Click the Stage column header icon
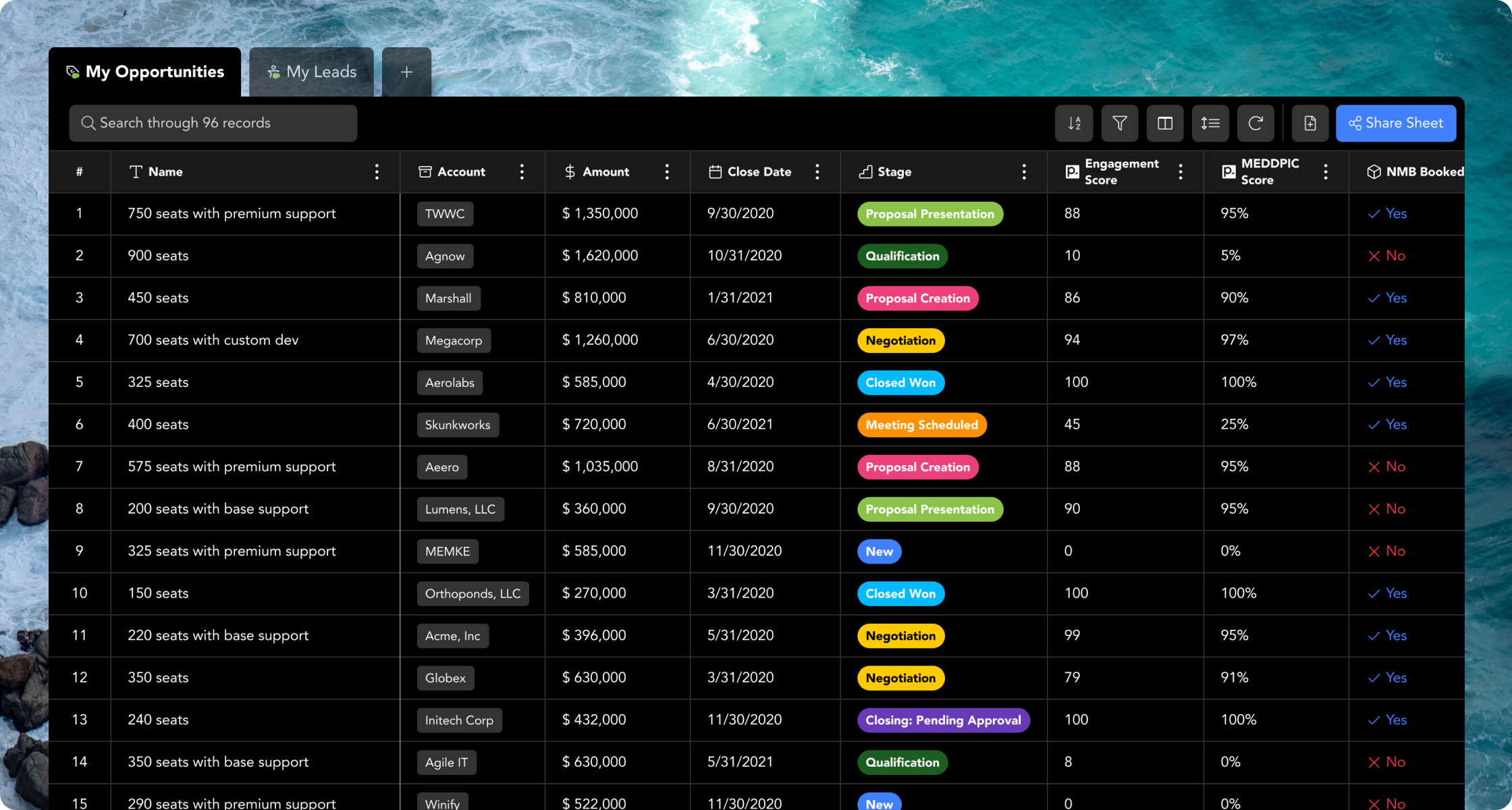 pos(865,172)
